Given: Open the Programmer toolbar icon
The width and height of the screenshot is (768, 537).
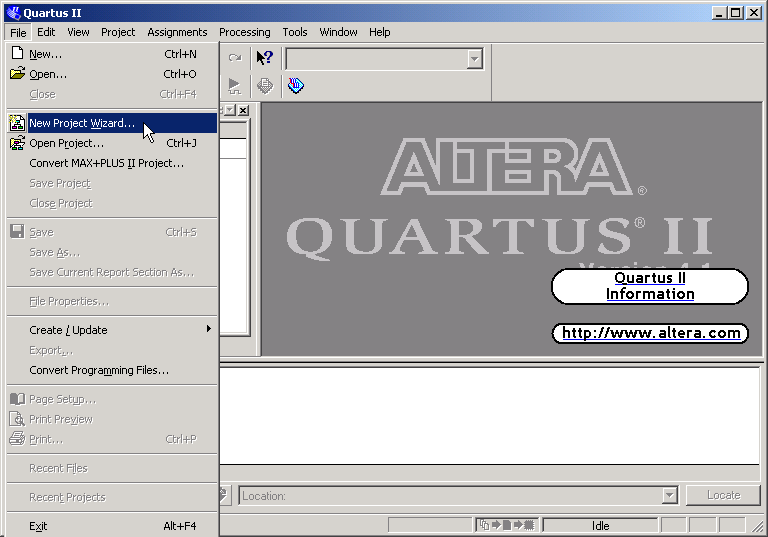Looking at the screenshot, I should coord(296,86).
